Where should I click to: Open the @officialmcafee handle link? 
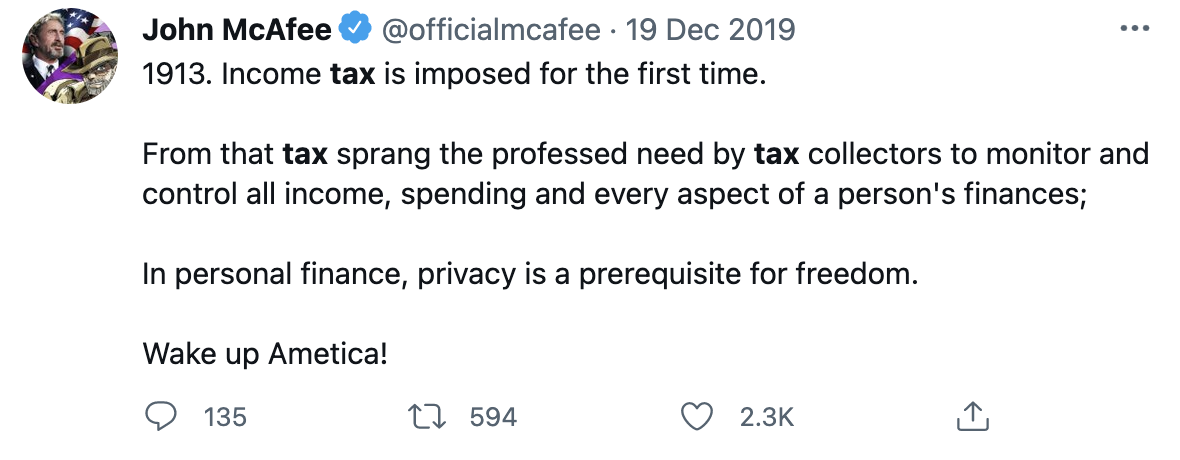tap(490, 30)
